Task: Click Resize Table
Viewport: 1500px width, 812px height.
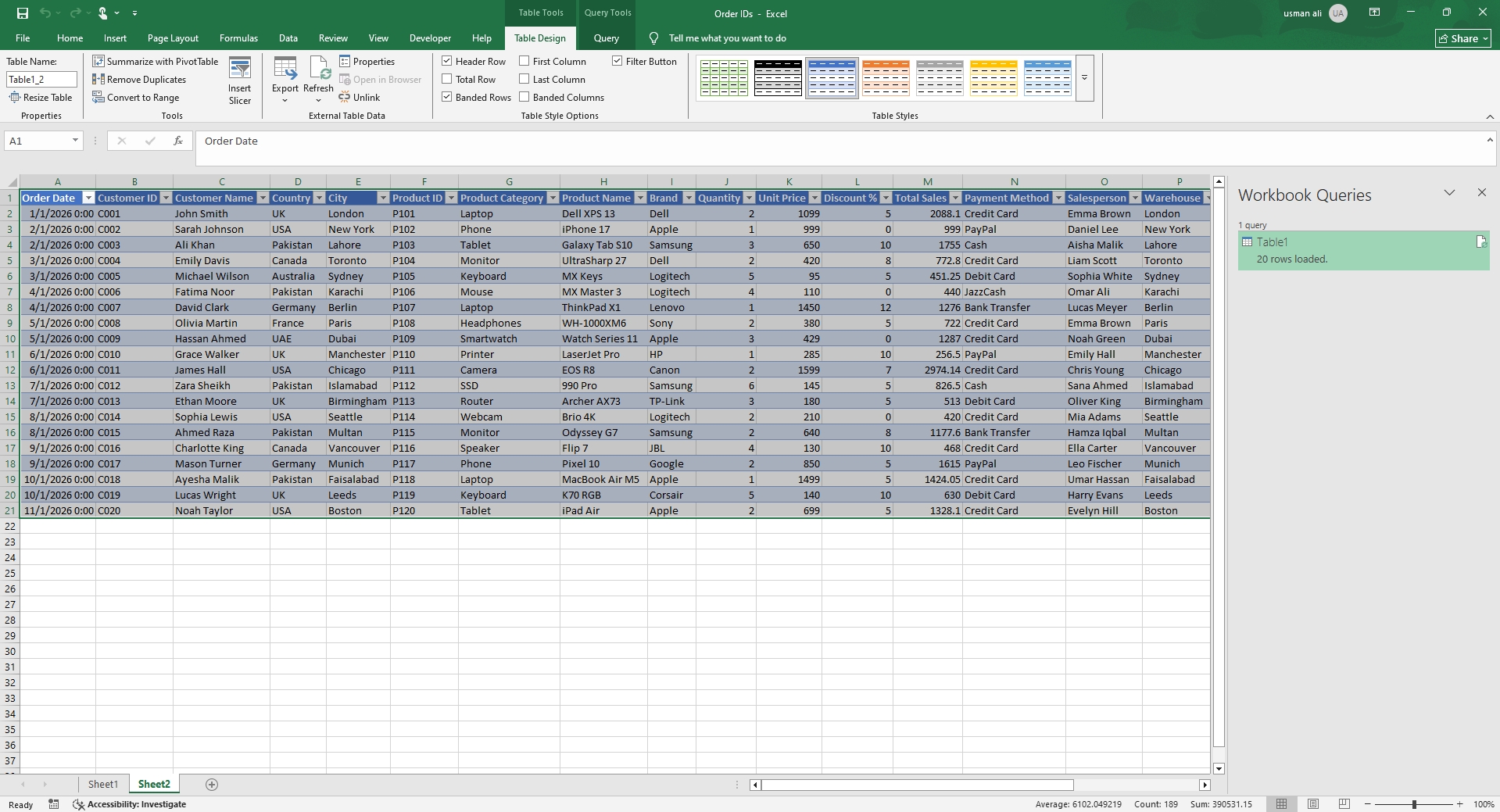Action: (41, 98)
